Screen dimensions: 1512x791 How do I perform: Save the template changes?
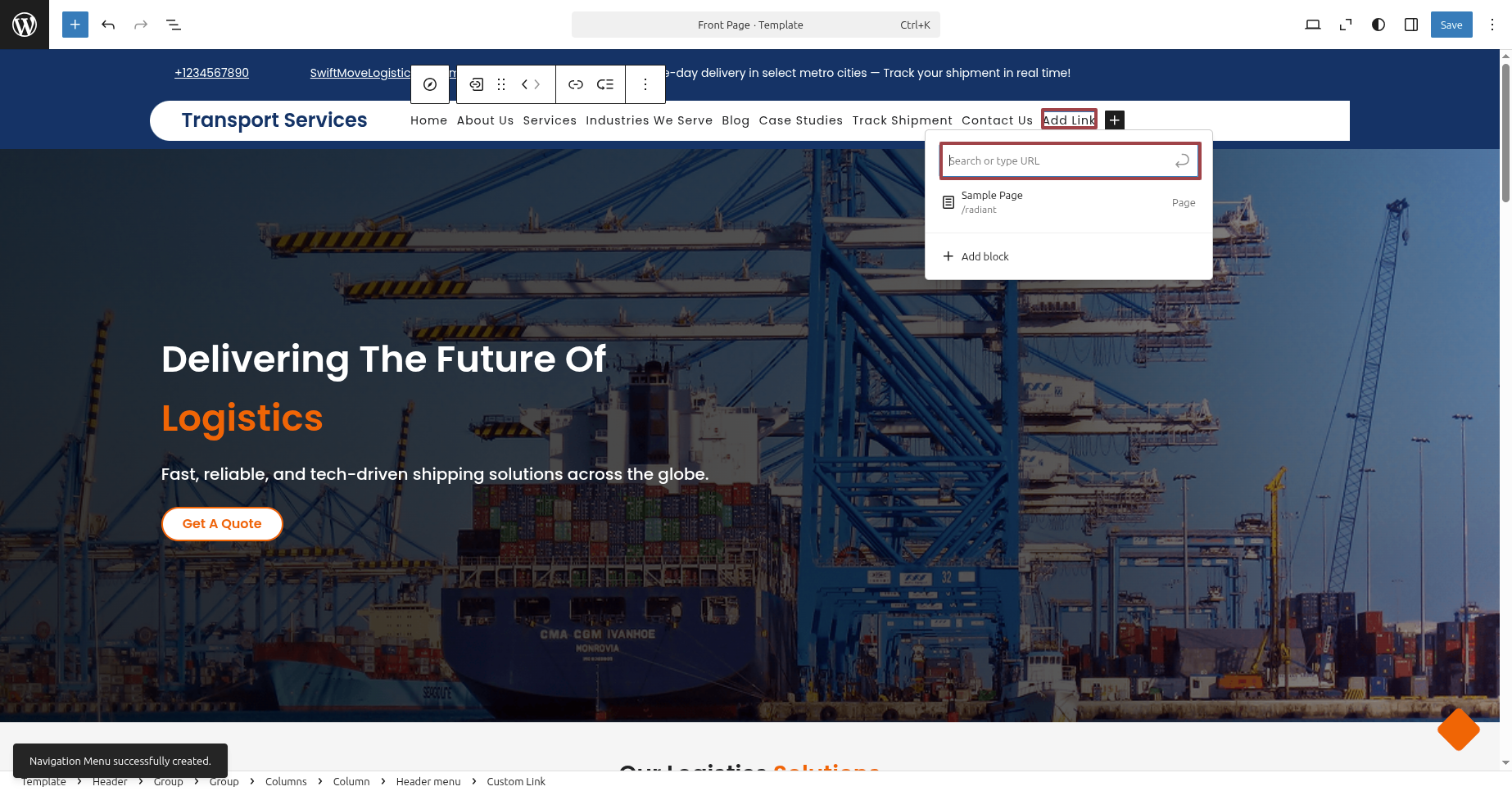coord(1451,25)
